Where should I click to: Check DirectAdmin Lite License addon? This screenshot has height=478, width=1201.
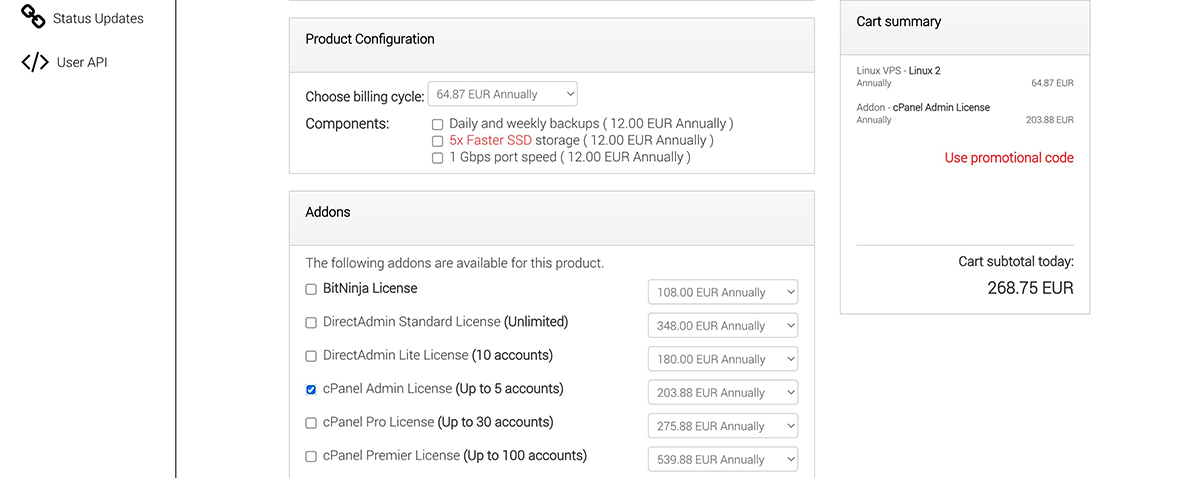[311, 356]
